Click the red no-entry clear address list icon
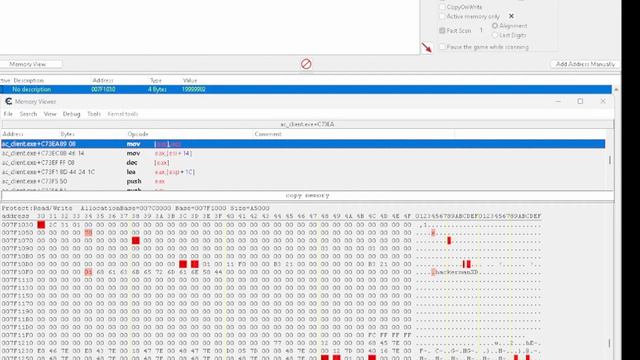 306,64
